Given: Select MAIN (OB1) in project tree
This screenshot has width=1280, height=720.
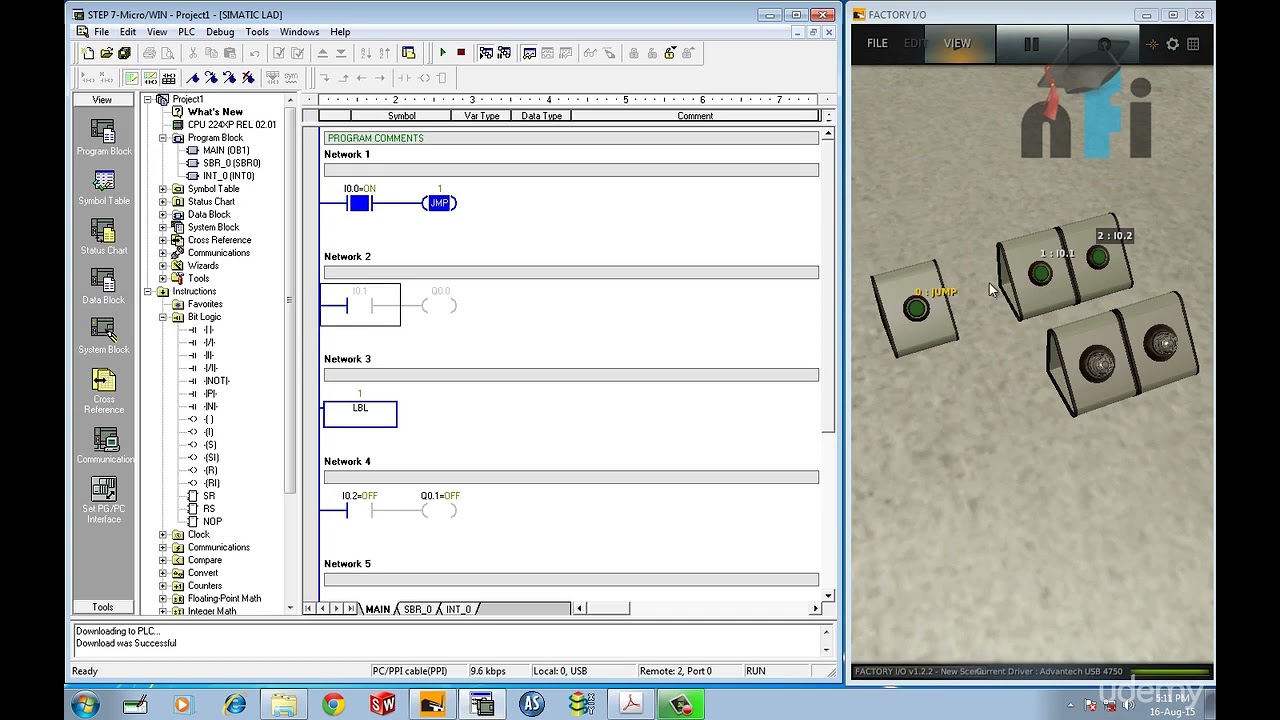Looking at the screenshot, I should (x=226, y=151).
